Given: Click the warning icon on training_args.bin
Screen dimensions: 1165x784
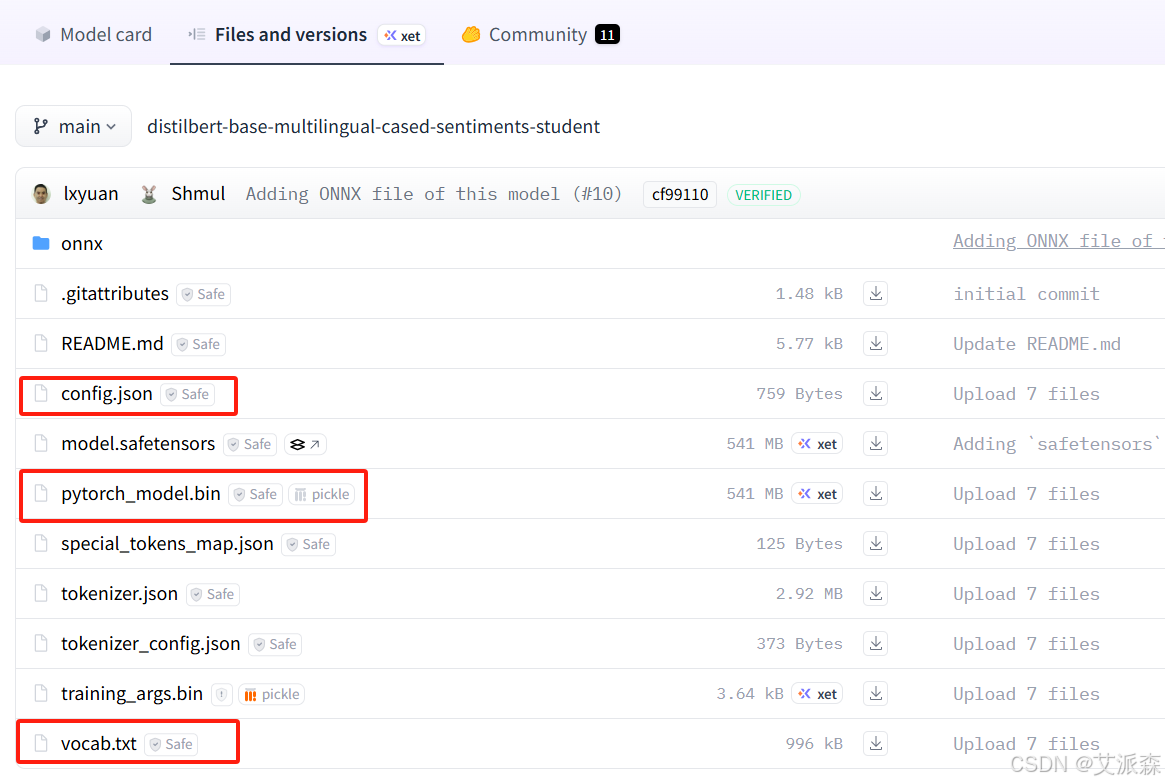Looking at the screenshot, I should [221, 693].
